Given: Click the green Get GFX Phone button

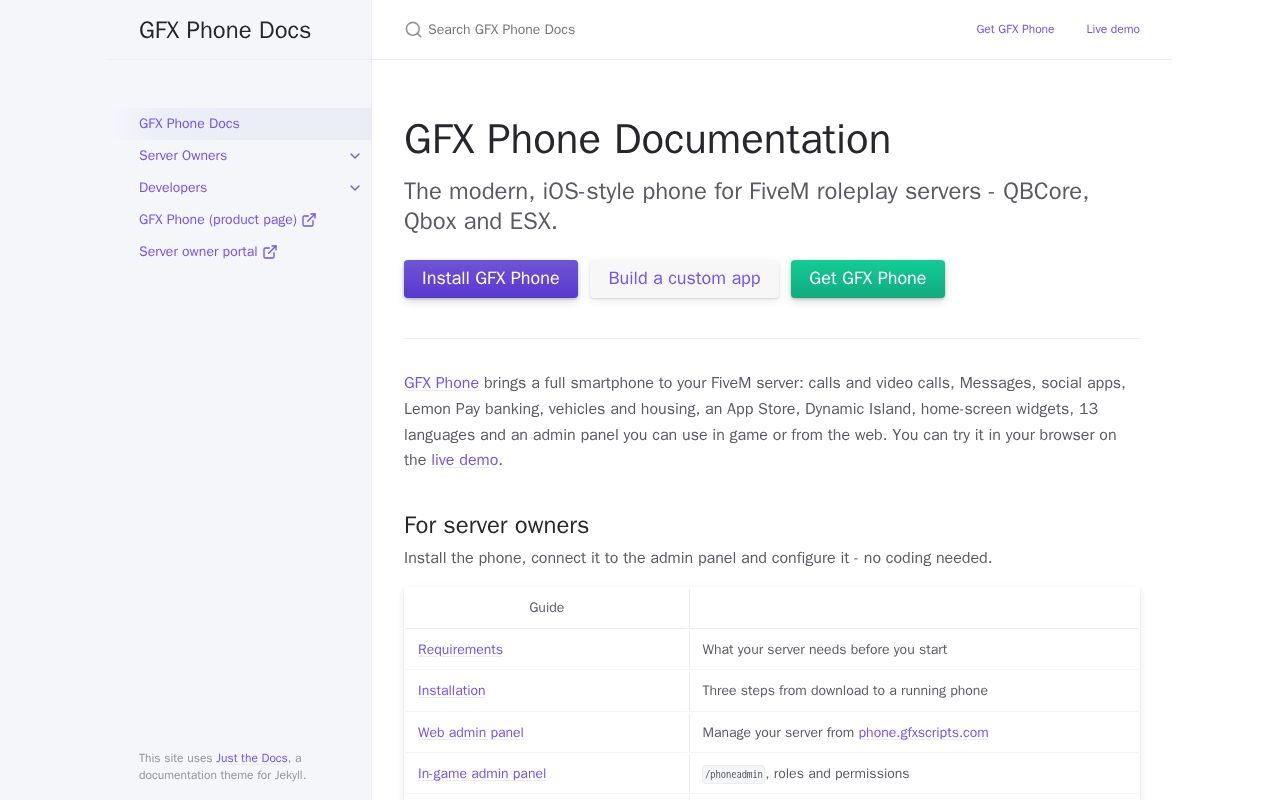Looking at the screenshot, I should point(868,279).
